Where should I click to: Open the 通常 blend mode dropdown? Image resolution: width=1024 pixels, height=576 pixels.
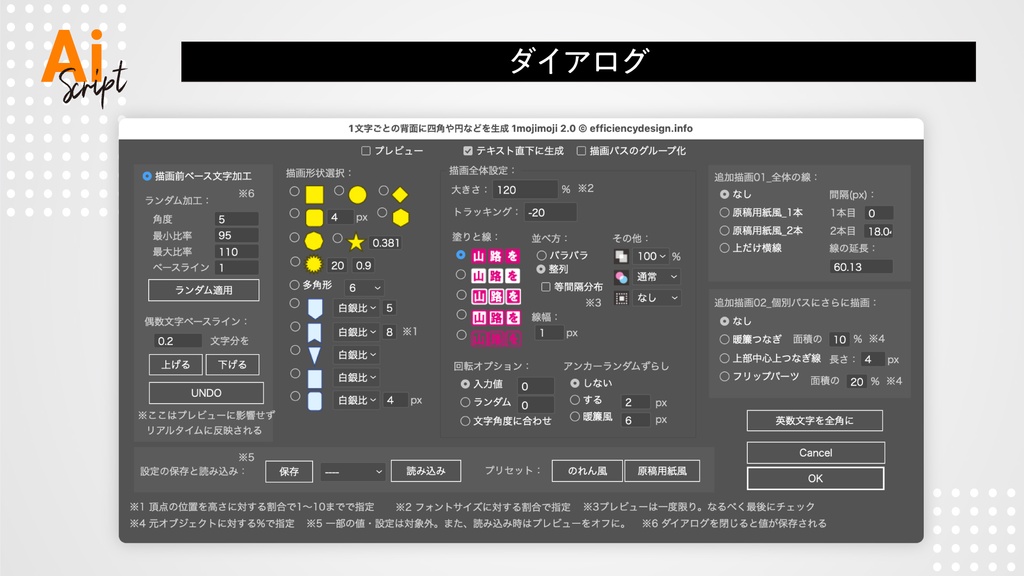coord(657,277)
